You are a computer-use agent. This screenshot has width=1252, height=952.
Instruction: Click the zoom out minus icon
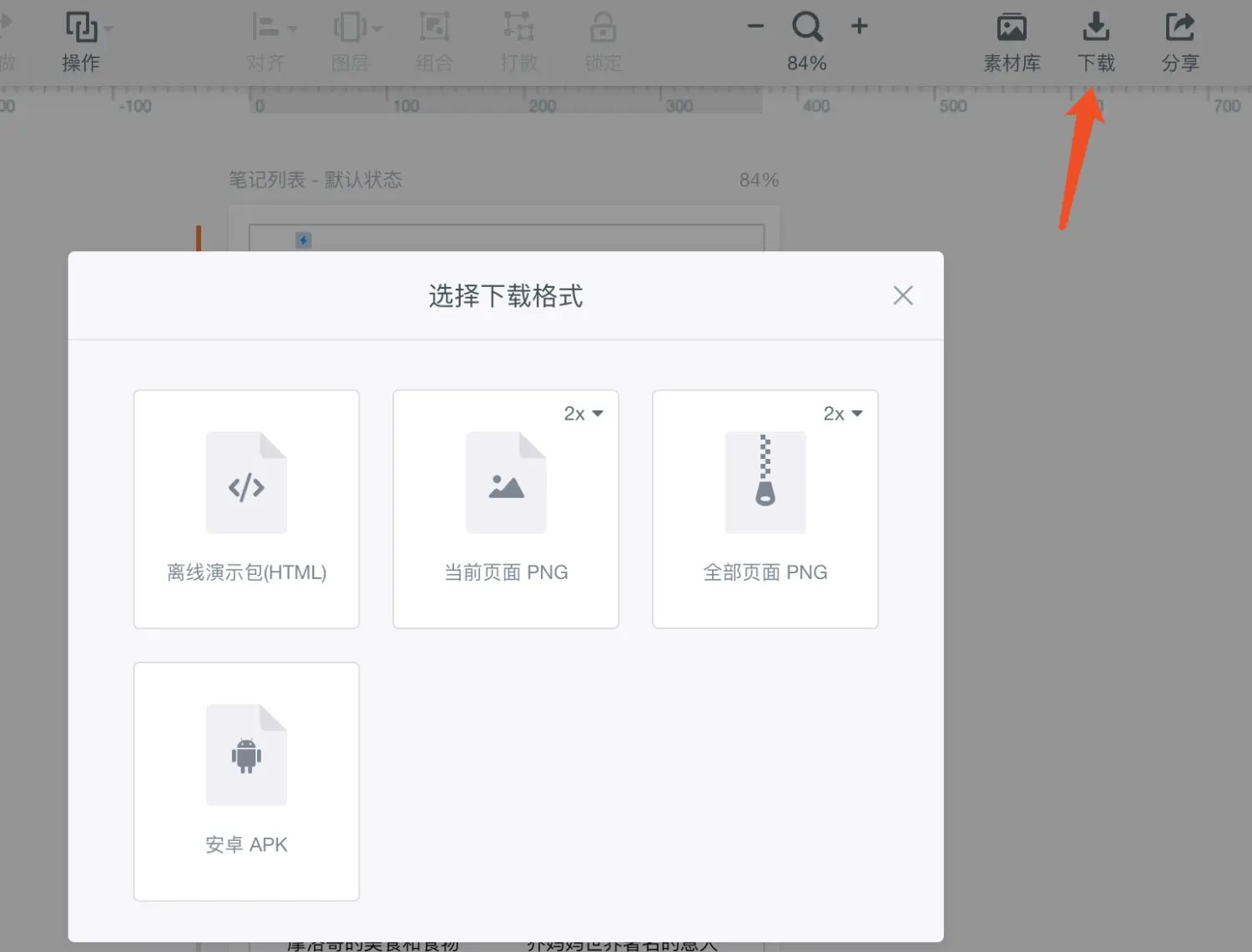point(755,26)
